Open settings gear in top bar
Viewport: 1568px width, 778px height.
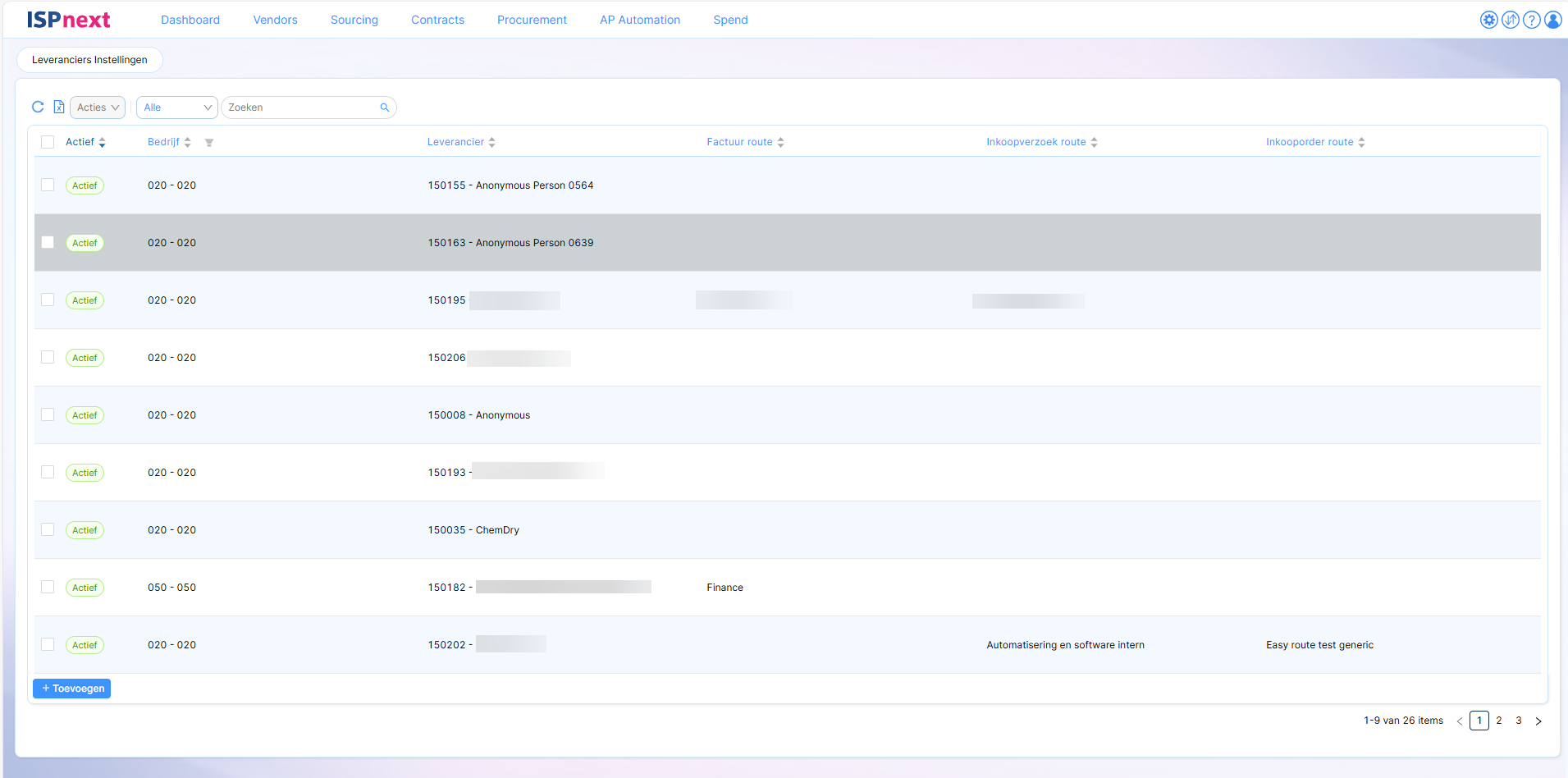(x=1488, y=20)
